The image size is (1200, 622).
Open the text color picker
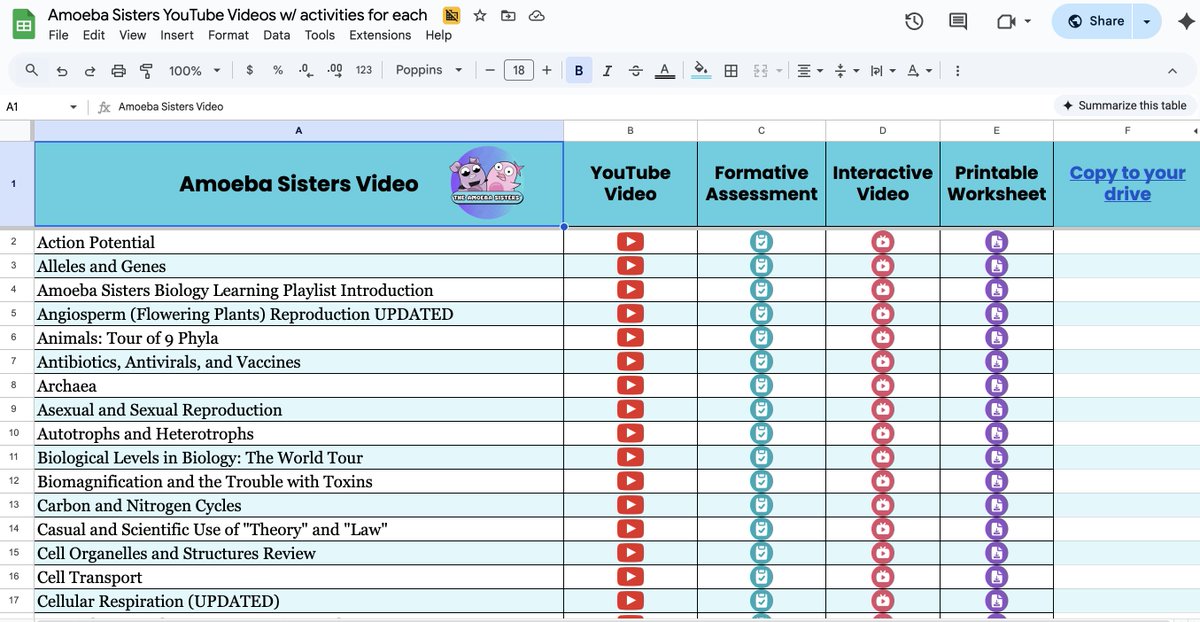(665, 70)
